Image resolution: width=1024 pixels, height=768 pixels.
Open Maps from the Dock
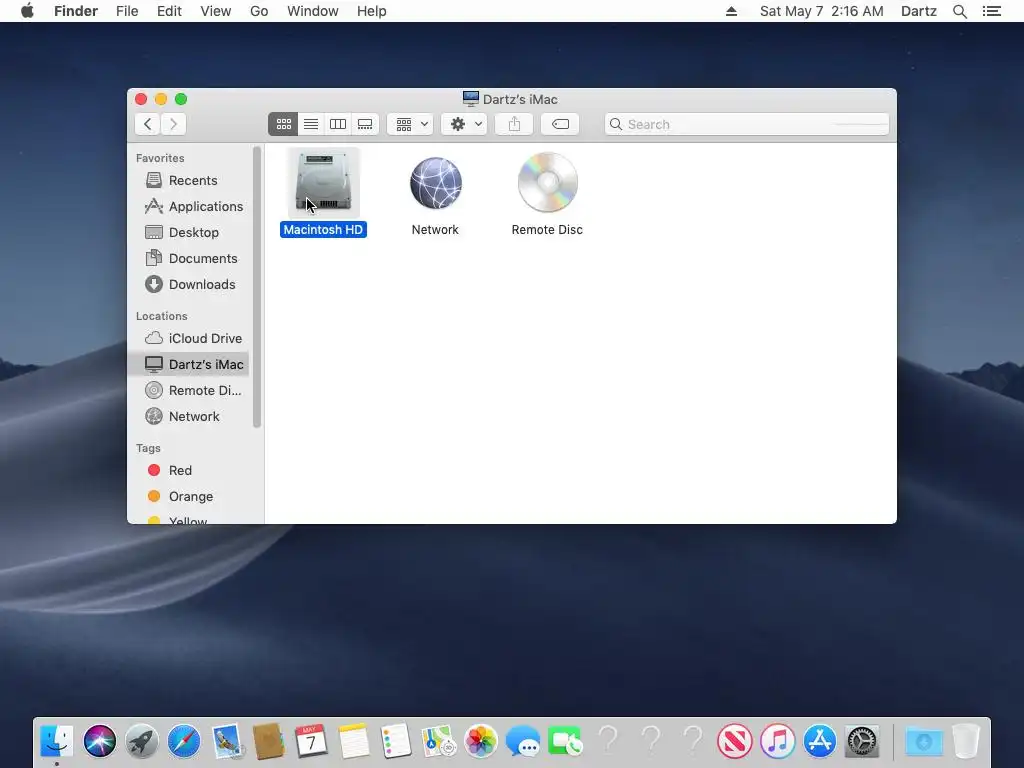[x=438, y=741]
